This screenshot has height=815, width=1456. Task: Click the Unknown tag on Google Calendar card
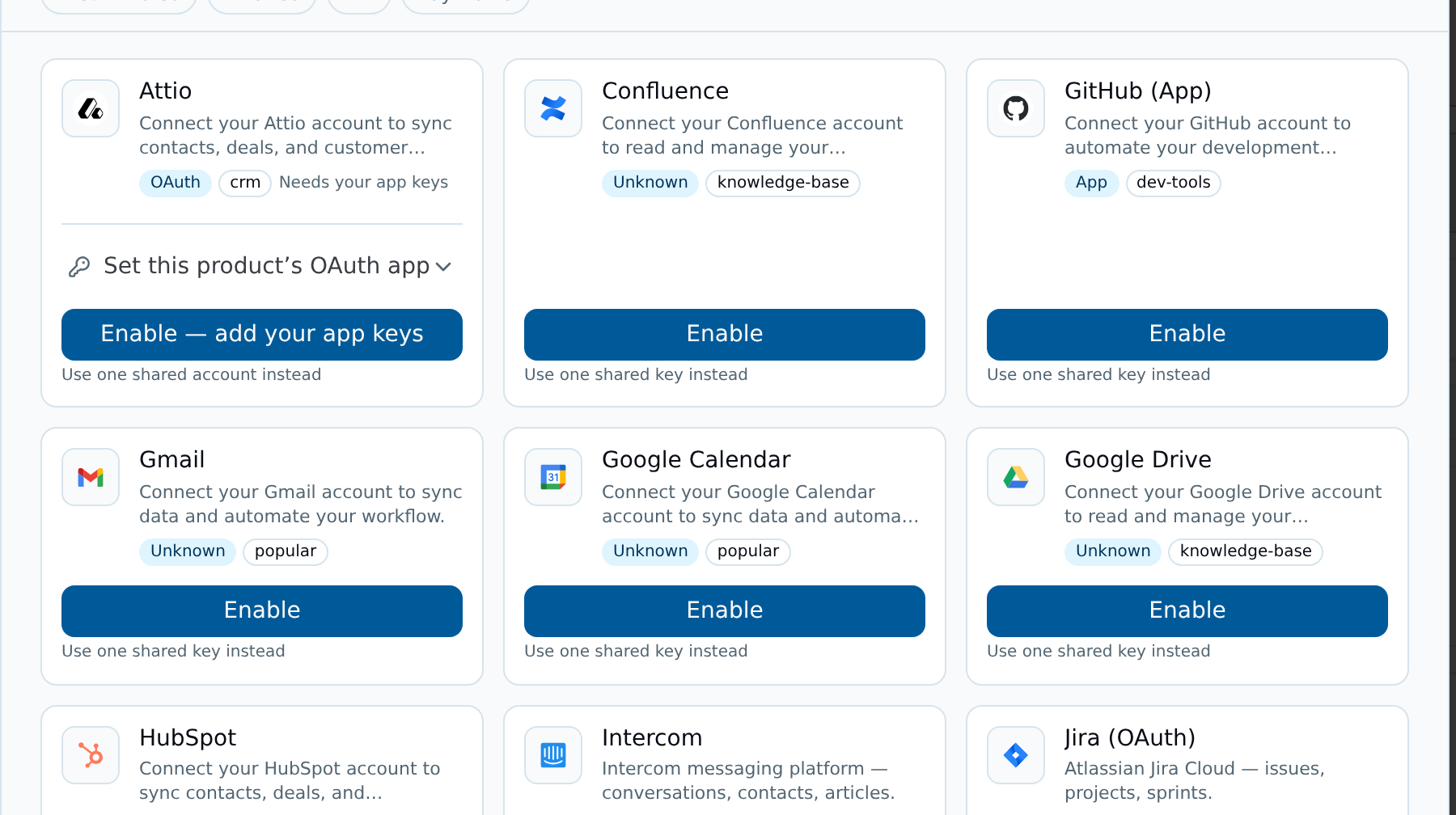point(650,551)
